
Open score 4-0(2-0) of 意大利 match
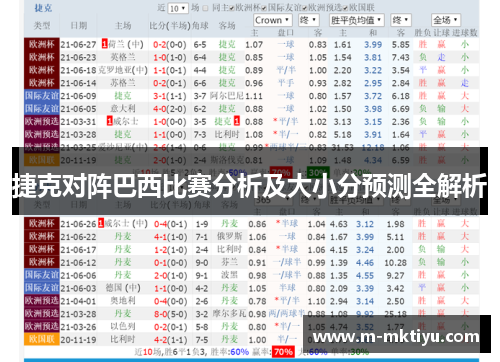pyautogui.click(x=170, y=109)
